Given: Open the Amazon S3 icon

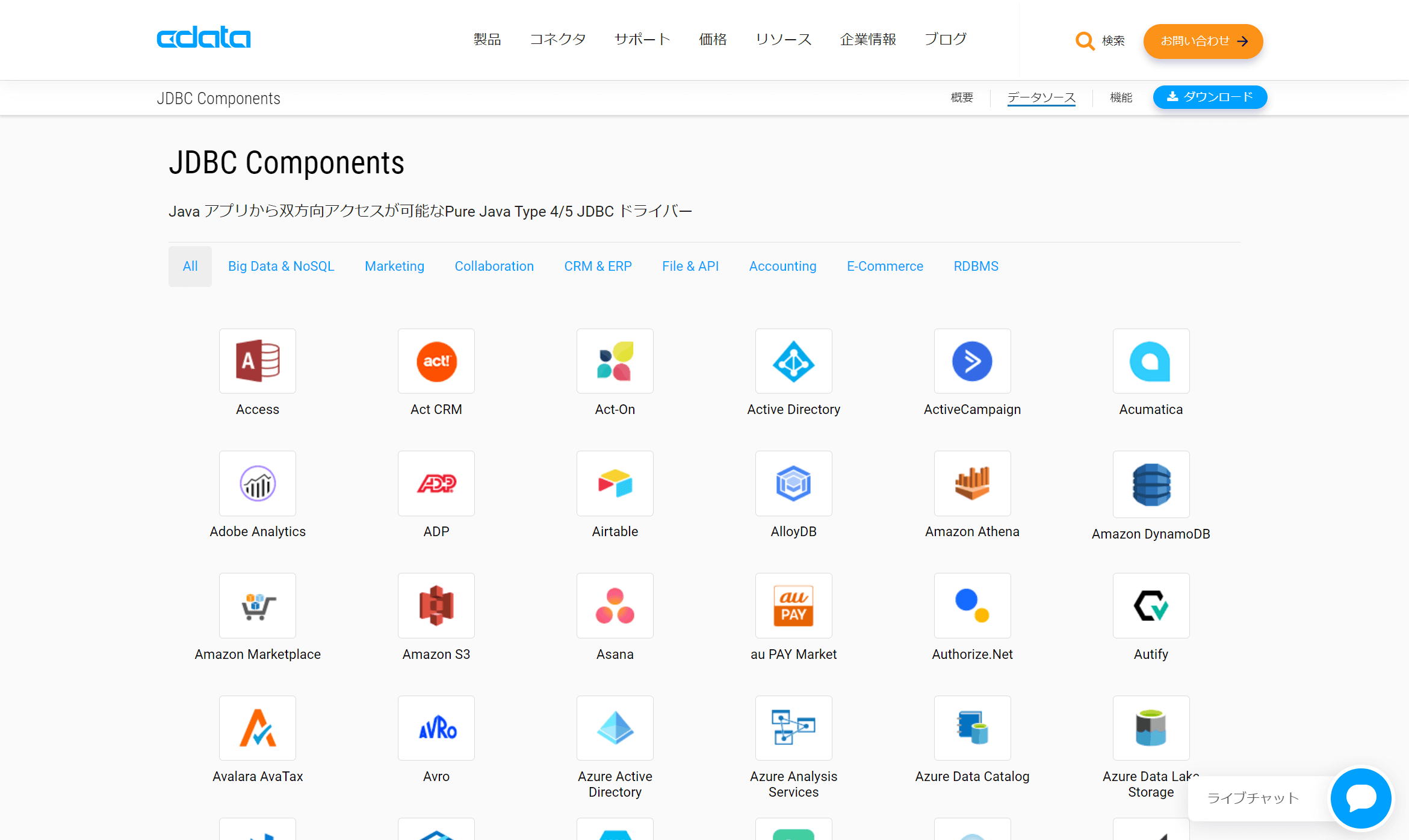Looking at the screenshot, I should (x=436, y=605).
